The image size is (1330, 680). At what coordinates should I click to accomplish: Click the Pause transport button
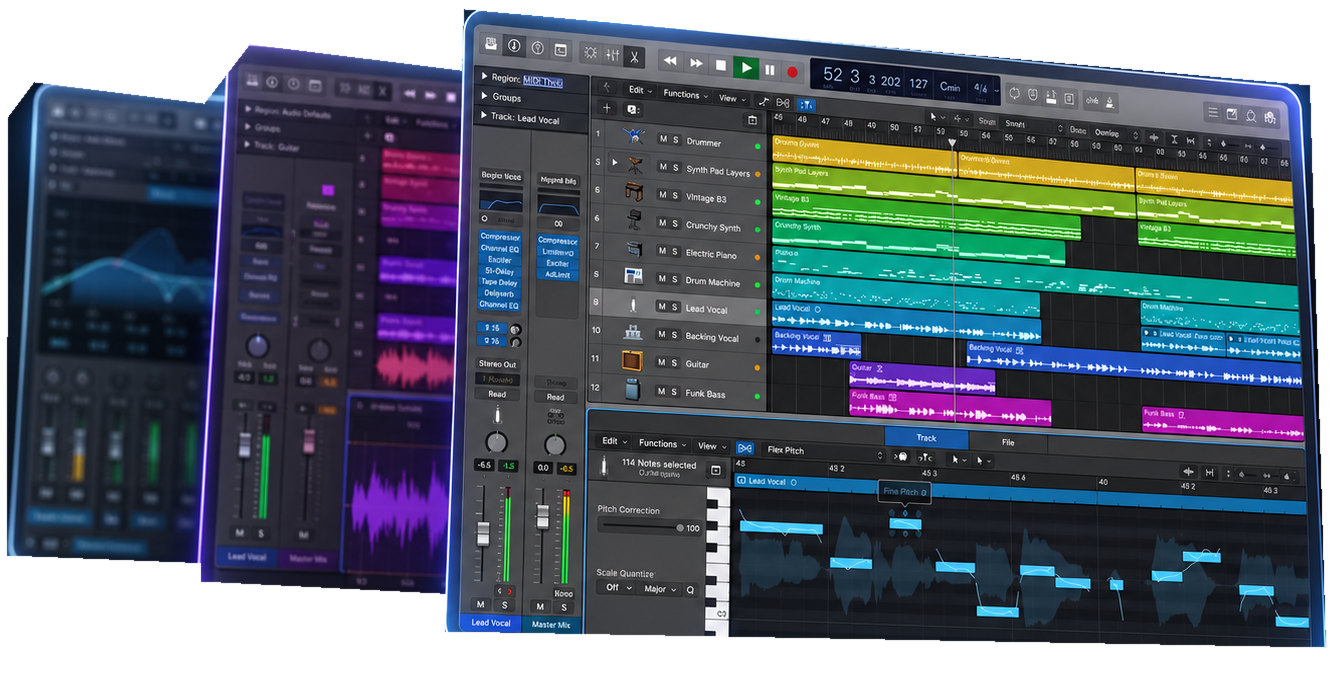[x=770, y=70]
